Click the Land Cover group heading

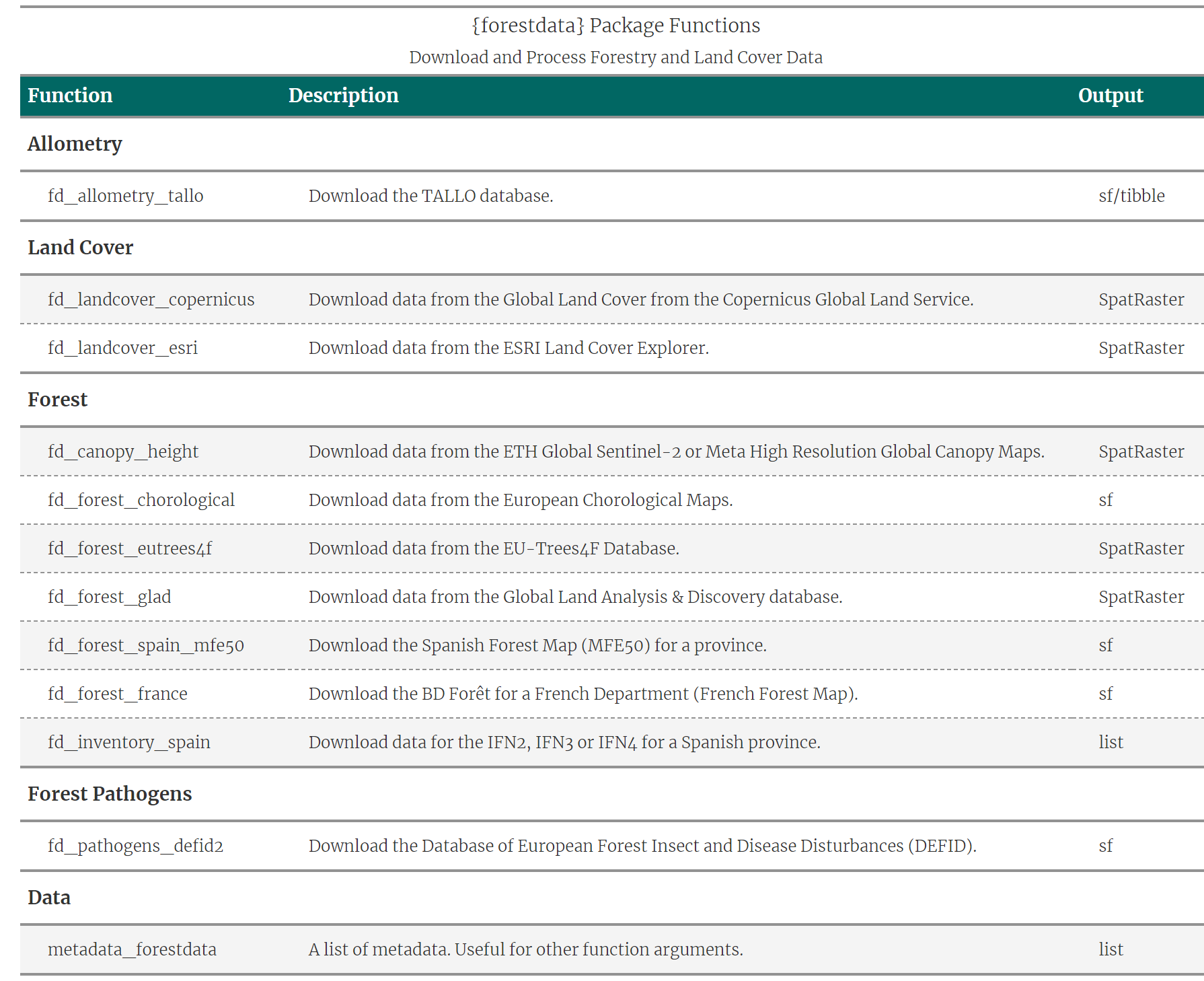pos(80,248)
